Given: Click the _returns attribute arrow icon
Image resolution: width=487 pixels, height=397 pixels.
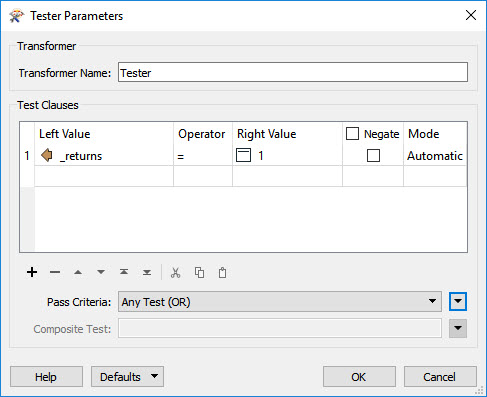Looking at the screenshot, I should (47, 155).
